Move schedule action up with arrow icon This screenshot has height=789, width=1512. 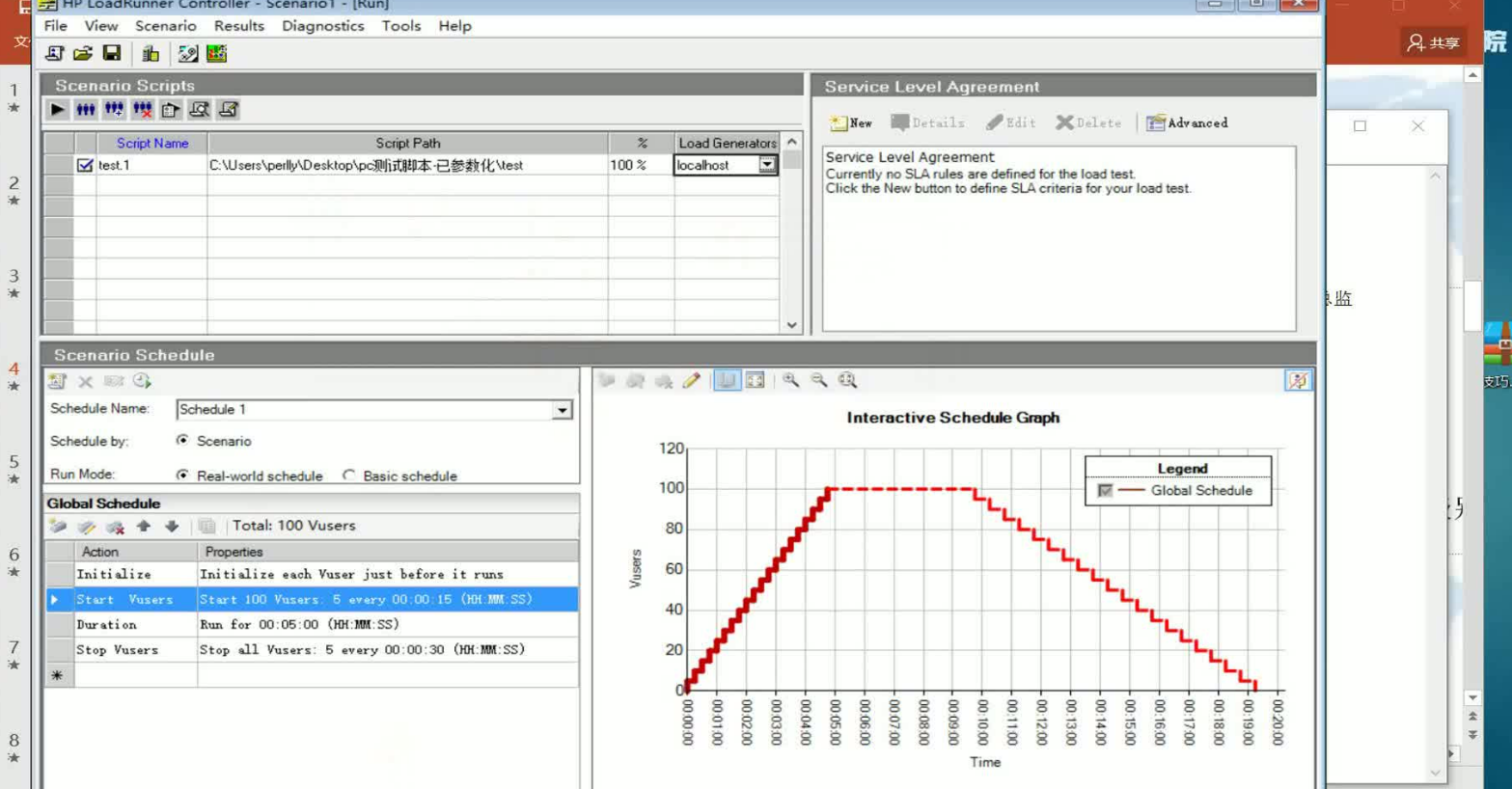144,527
